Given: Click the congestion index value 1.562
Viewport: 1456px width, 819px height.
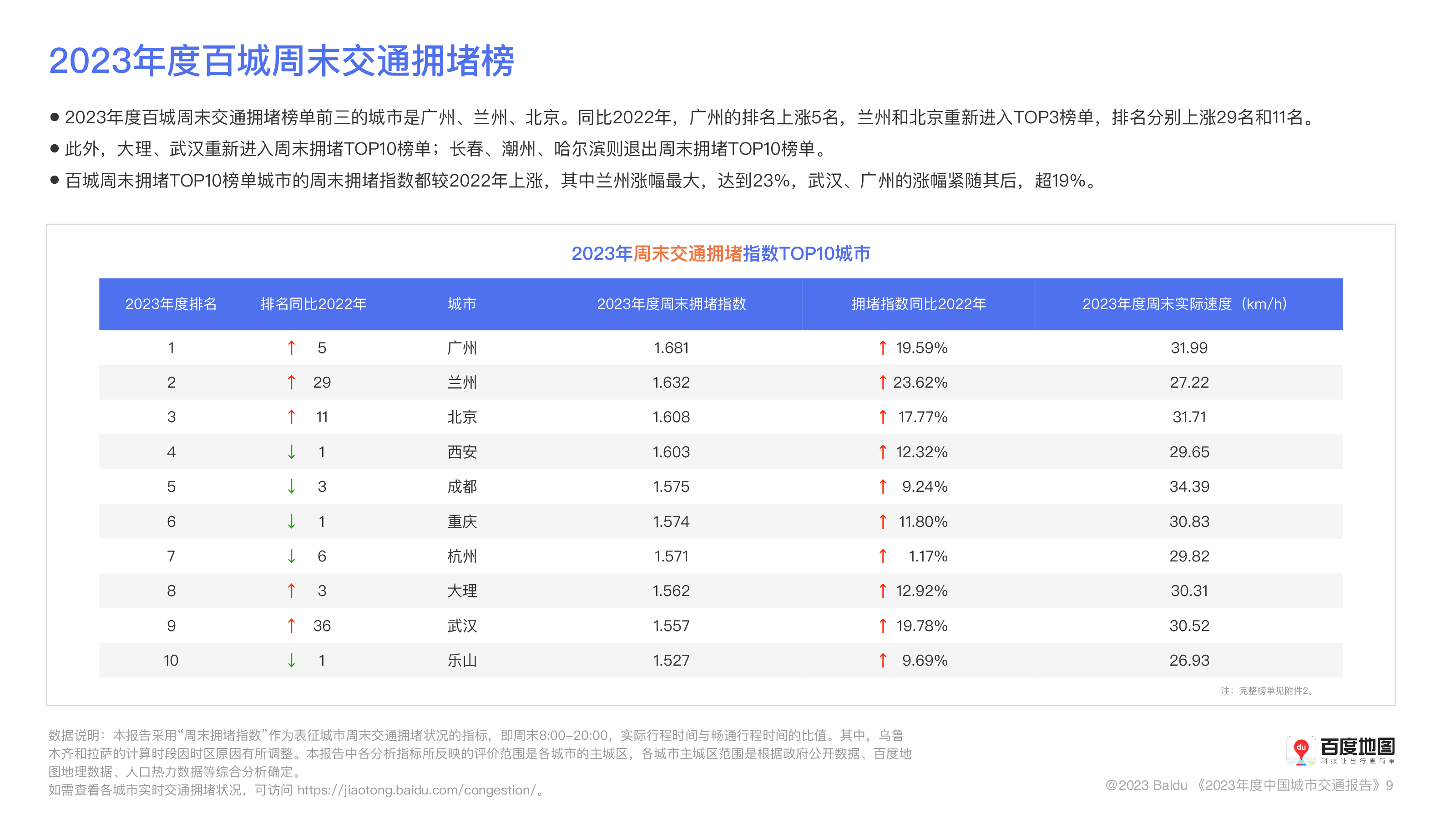Looking at the screenshot, I should click(671, 591).
